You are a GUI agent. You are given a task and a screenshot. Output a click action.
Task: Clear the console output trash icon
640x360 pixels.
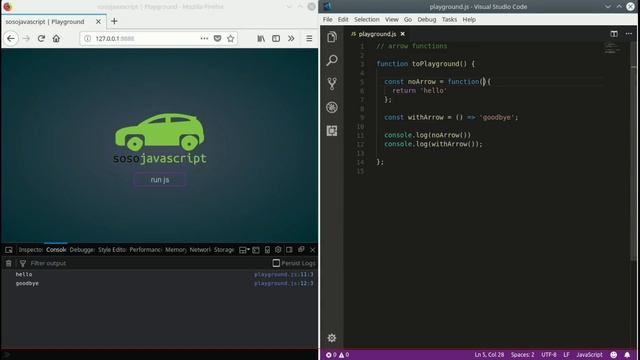tap(9, 263)
